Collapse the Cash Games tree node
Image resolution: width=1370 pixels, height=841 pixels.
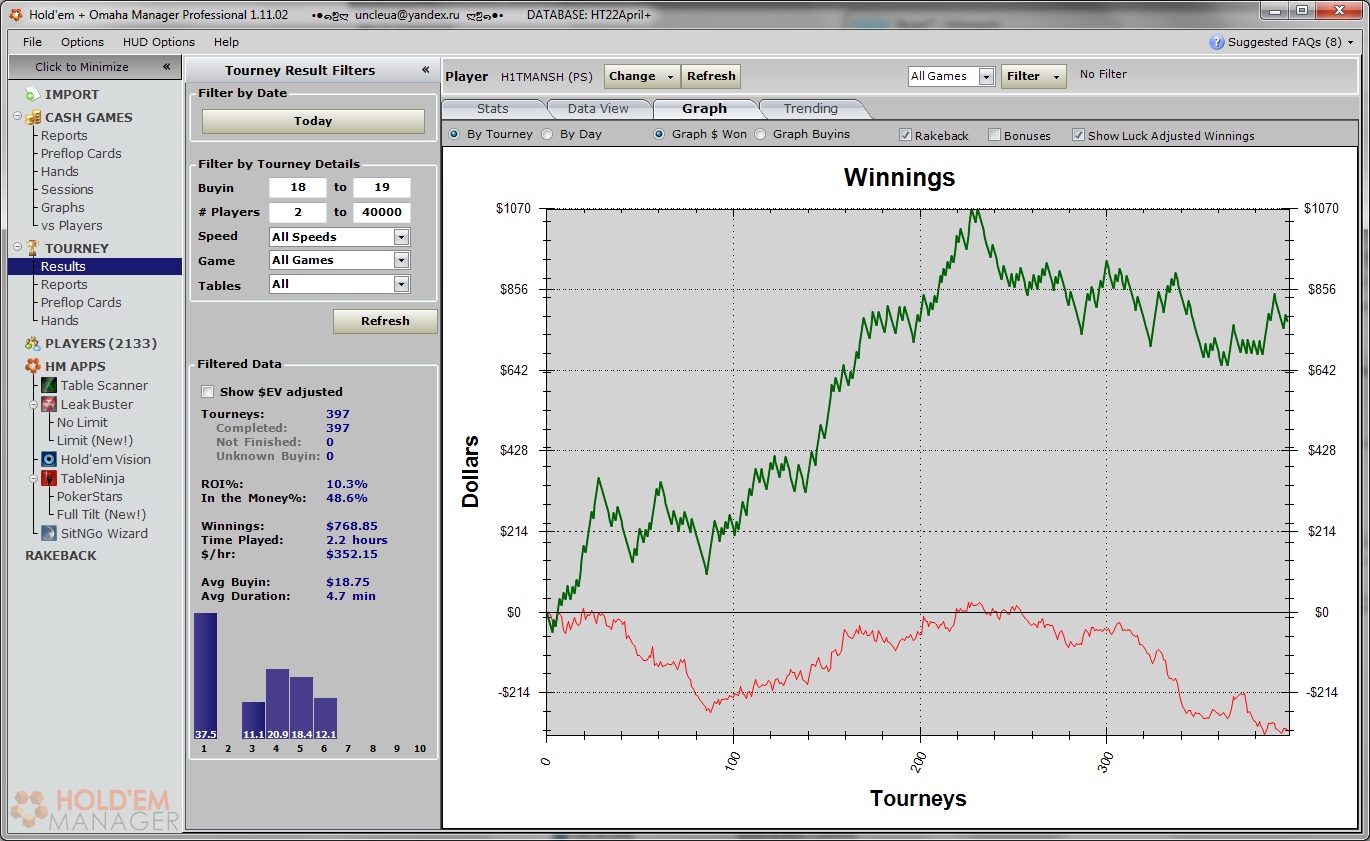coord(18,116)
